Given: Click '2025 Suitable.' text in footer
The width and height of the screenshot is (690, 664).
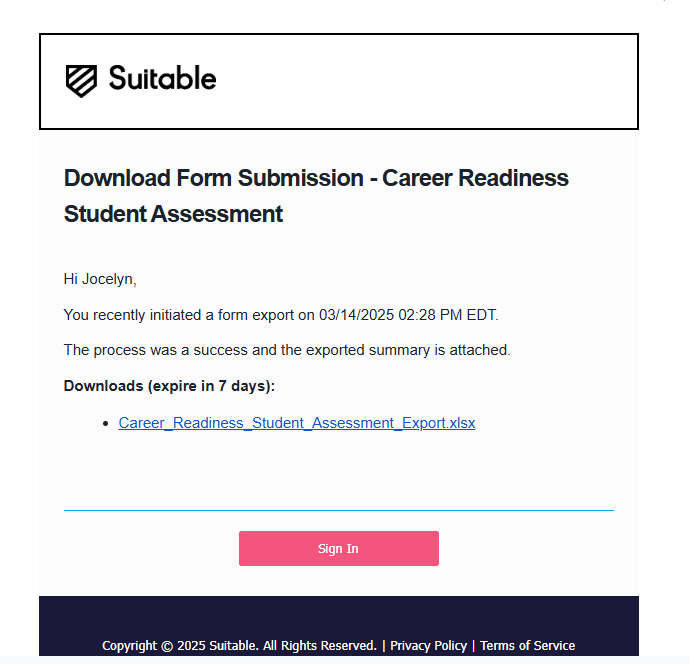Looking at the screenshot, I should pyautogui.click(x=218, y=646).
